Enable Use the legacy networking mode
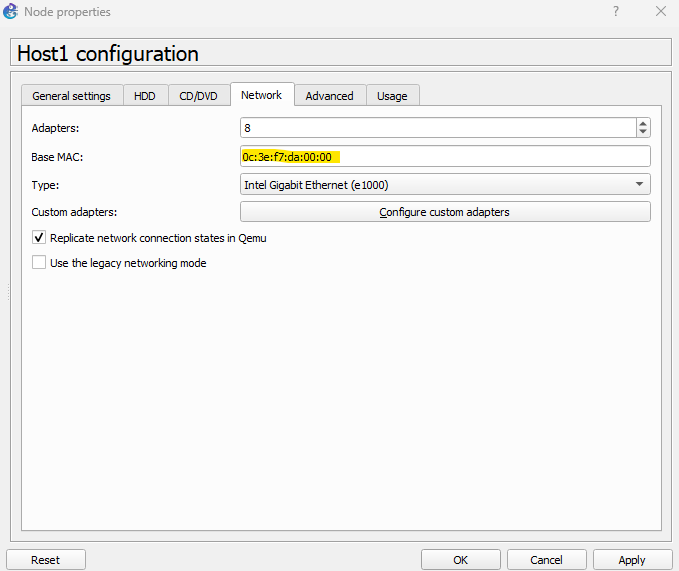The height and width of the screenshot is (571, 679). 39,263
